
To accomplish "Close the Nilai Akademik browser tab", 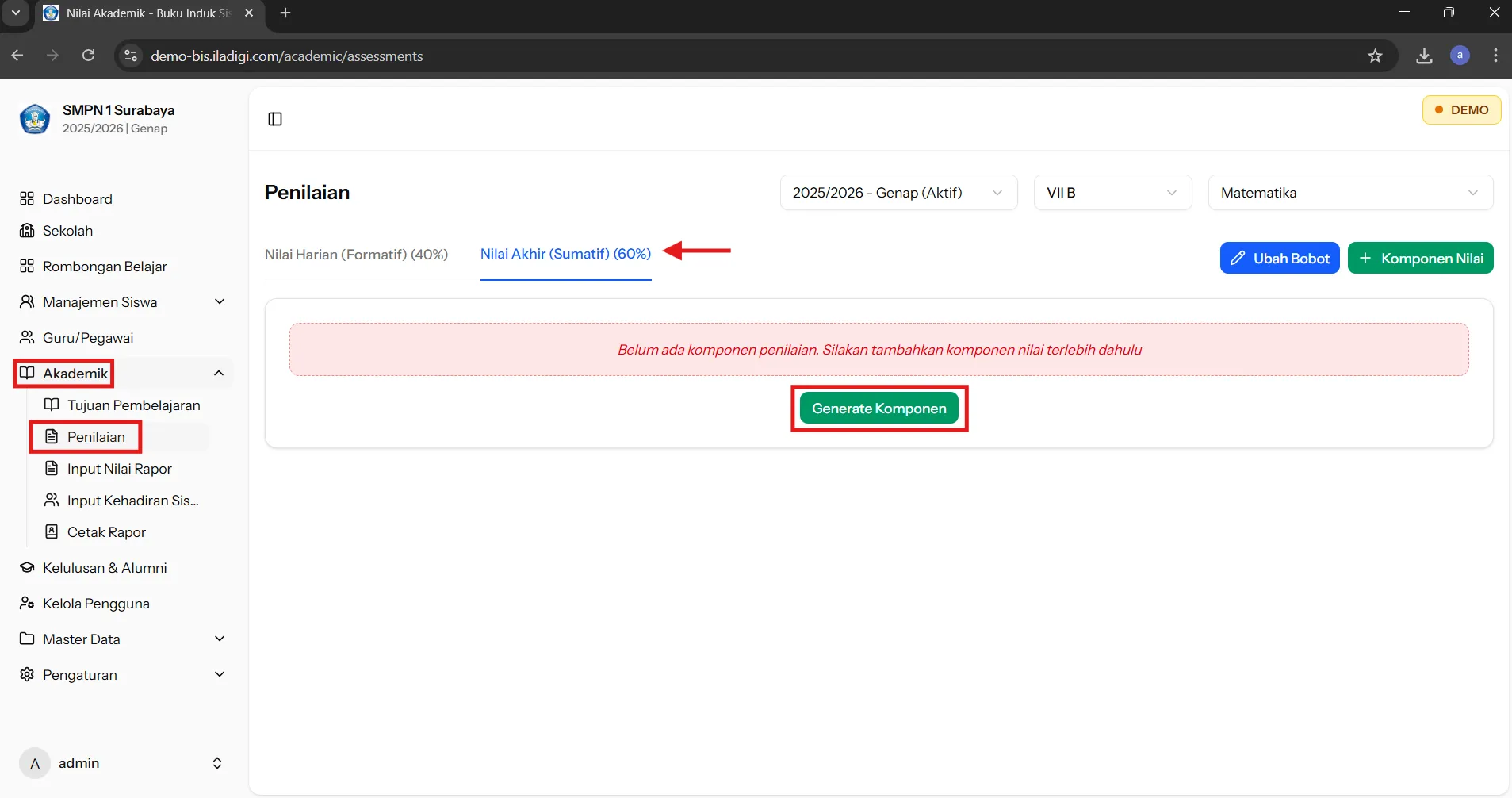I will (249, 13).
